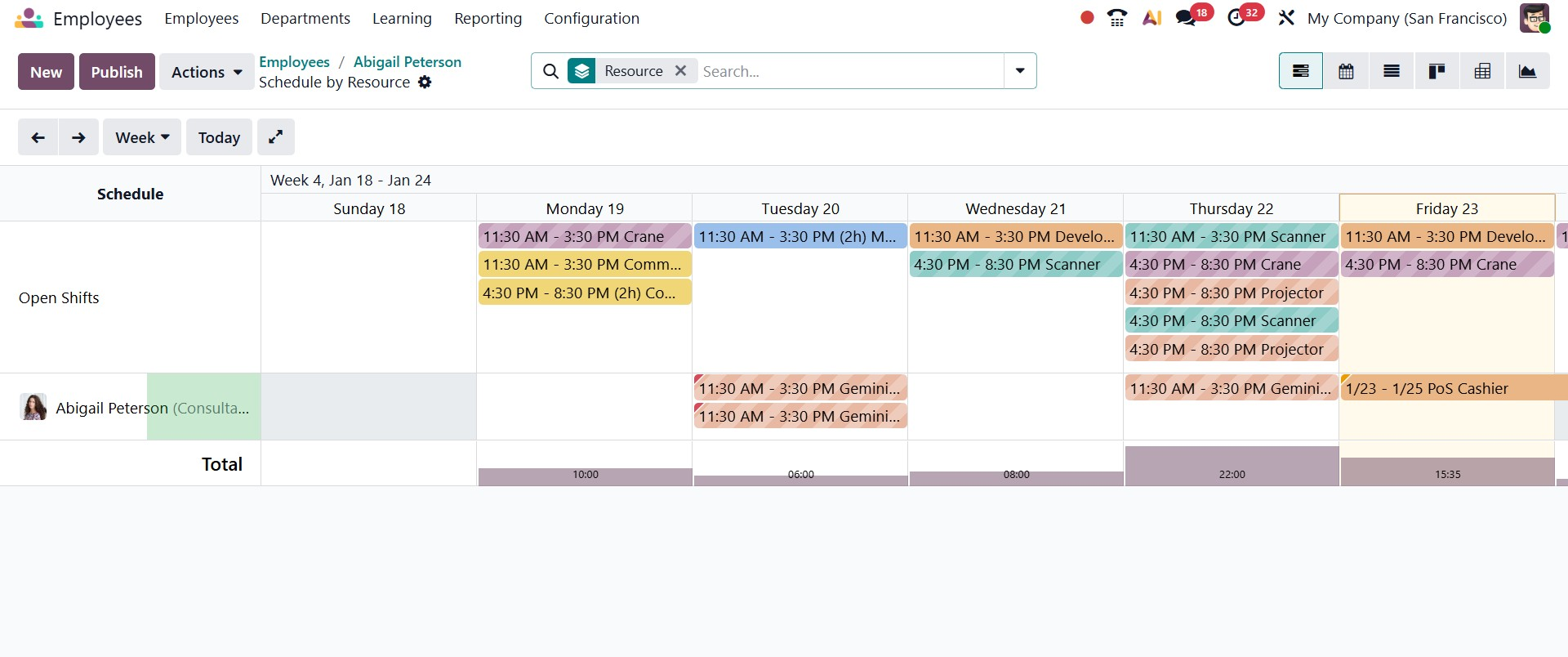Click the schedule settings gear icon

[425, 83]
